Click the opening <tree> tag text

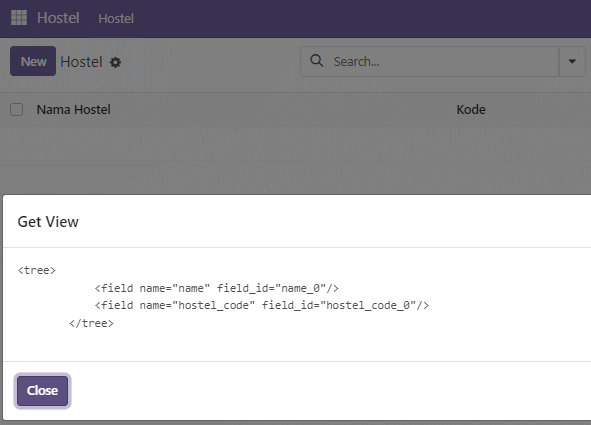[x=37, y=270]
